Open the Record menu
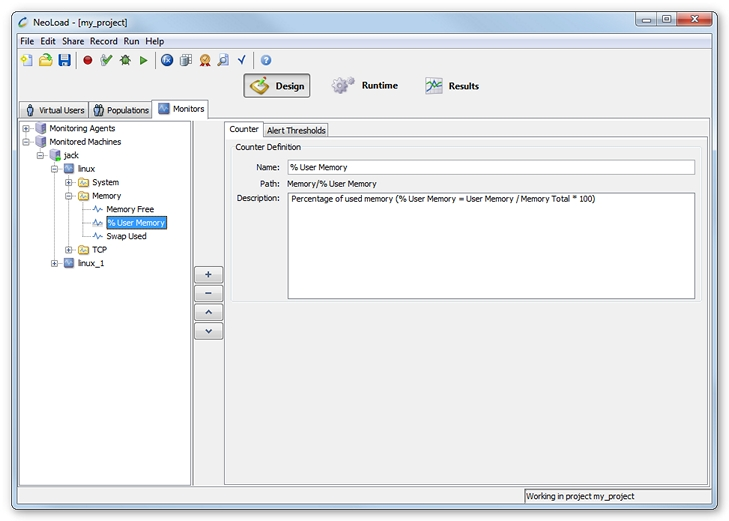Image resolution: width=729 pixels, height=521 pixels. (103, 41)
